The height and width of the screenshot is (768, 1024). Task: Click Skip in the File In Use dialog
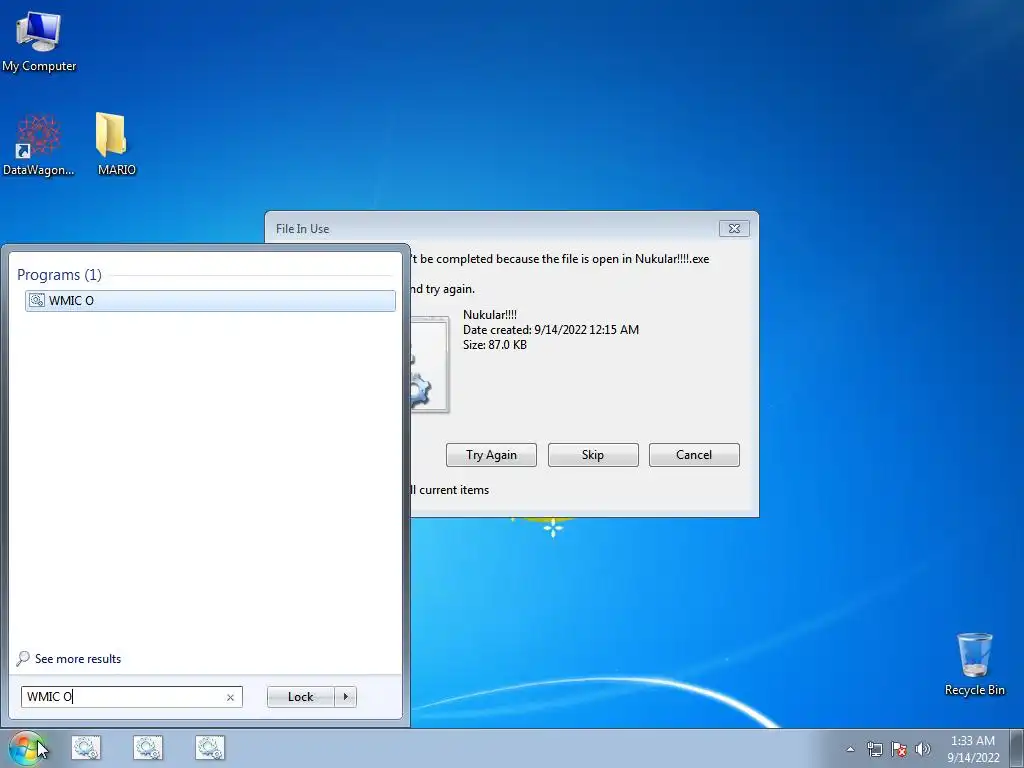coord(593,455)
